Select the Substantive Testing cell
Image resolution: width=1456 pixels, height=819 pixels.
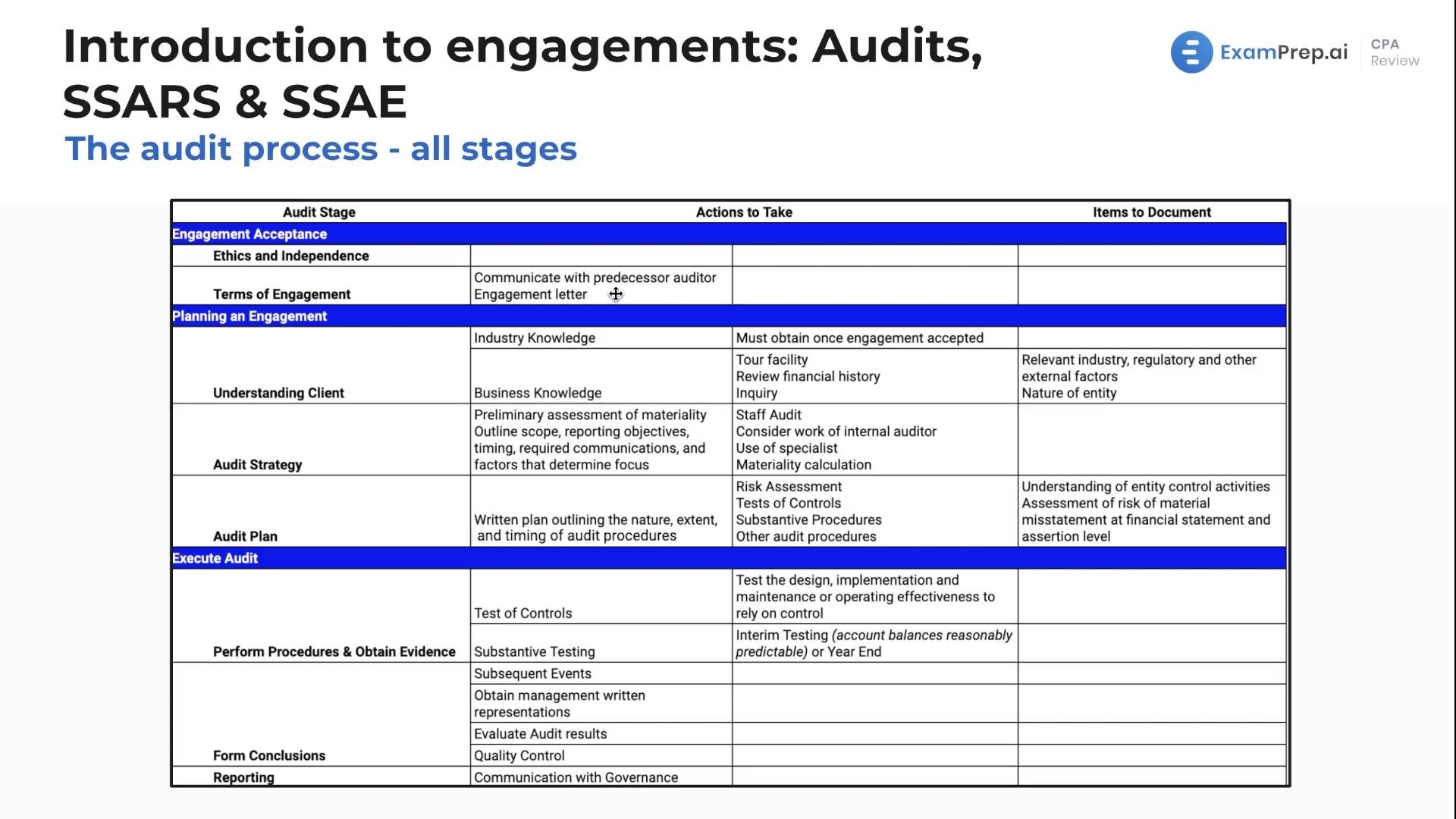click(601, 643)
